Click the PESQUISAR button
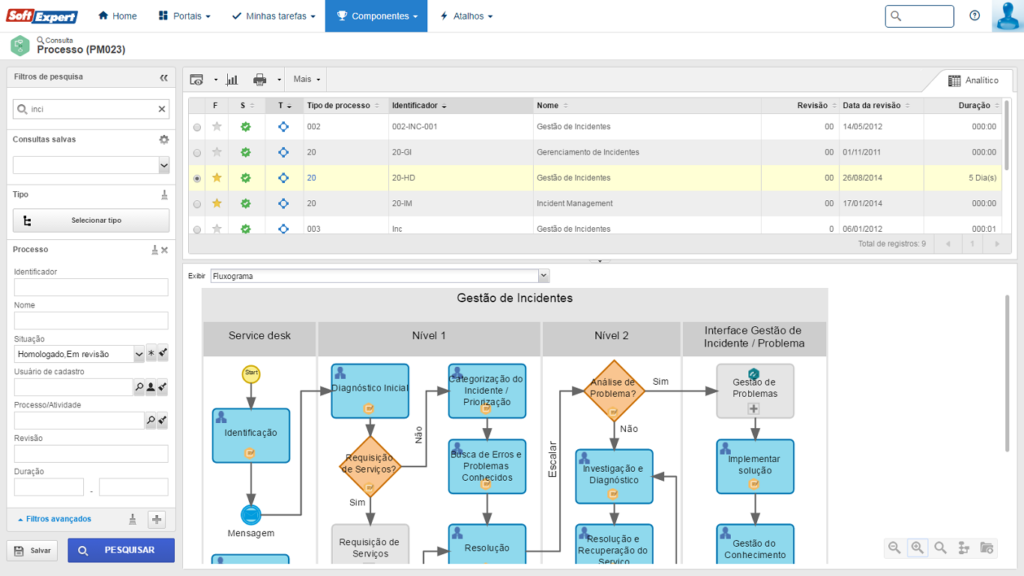This screenshot has height=576, width=1024. point(121,550)
